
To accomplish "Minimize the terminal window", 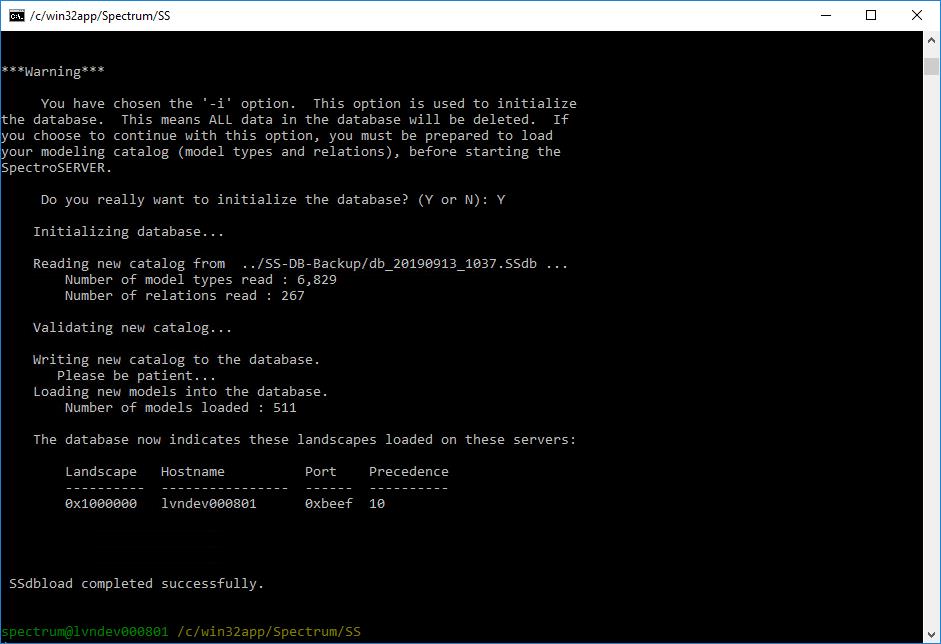I will (x=824, y=15).
